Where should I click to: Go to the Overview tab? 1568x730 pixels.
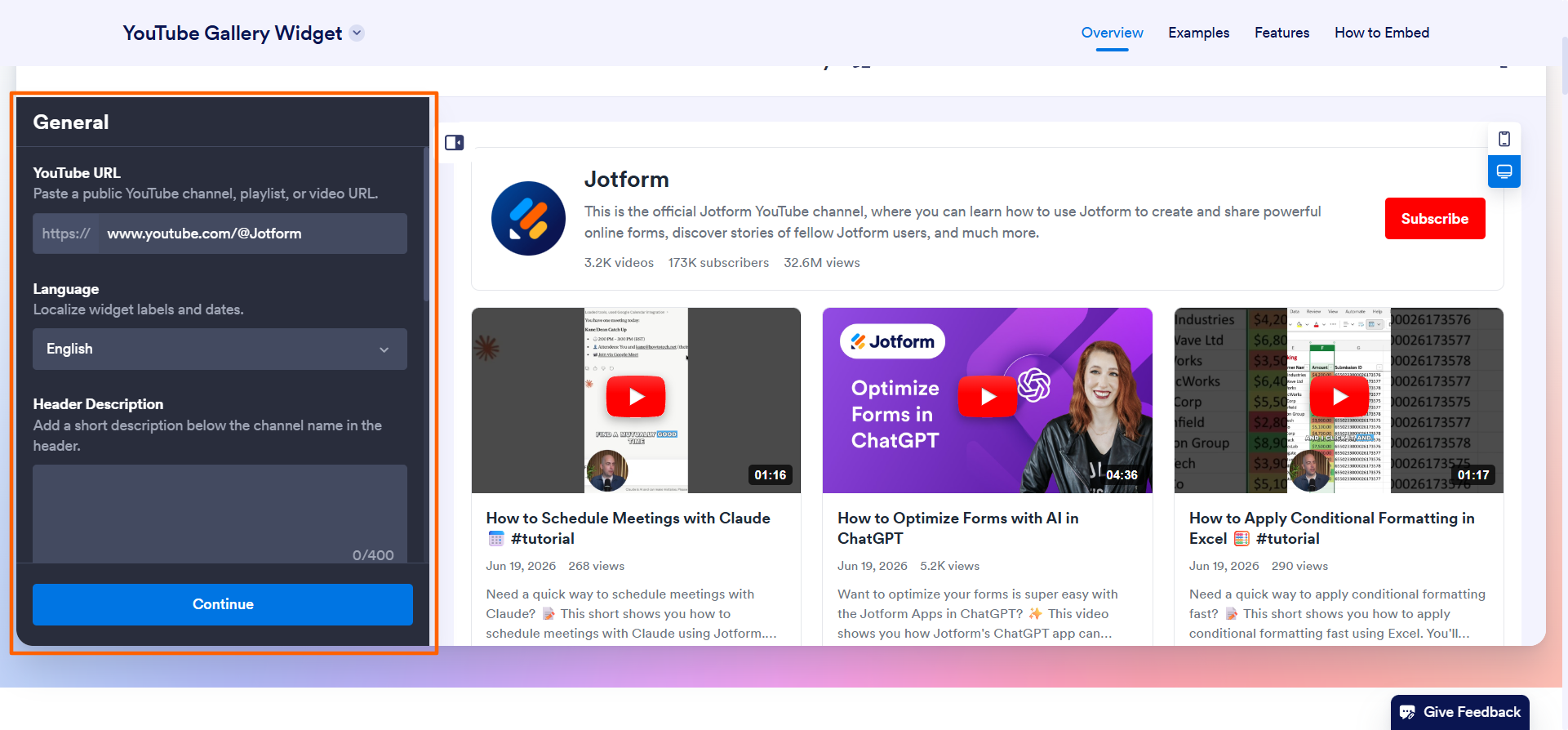[x=1112, y=33]
